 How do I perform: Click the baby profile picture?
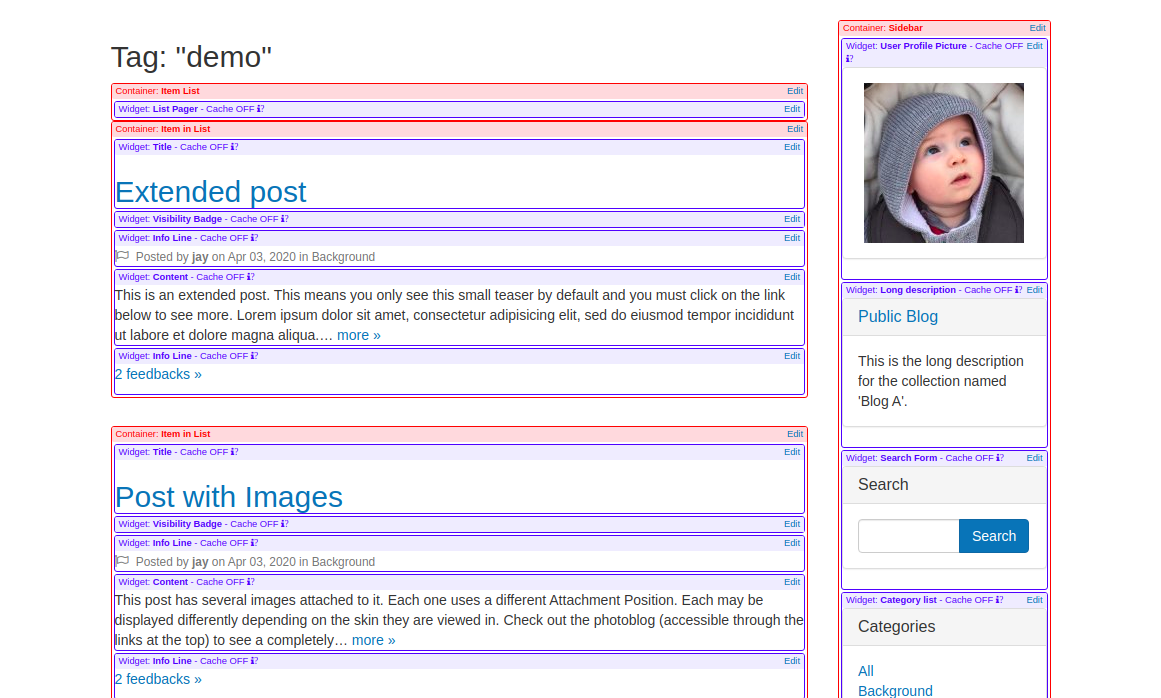944,163
